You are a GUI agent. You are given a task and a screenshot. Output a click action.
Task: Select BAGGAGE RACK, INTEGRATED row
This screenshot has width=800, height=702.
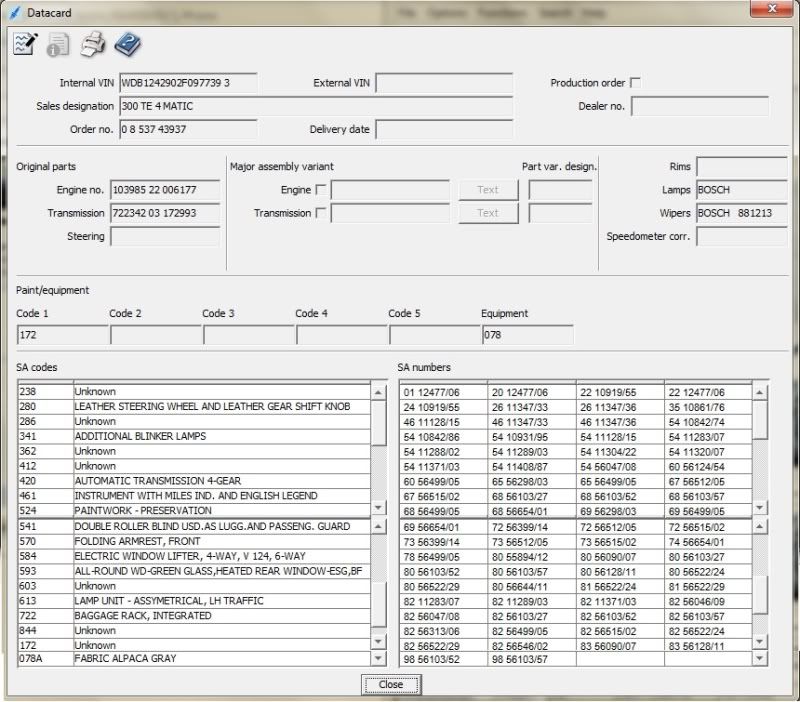[x=194, y=615]
